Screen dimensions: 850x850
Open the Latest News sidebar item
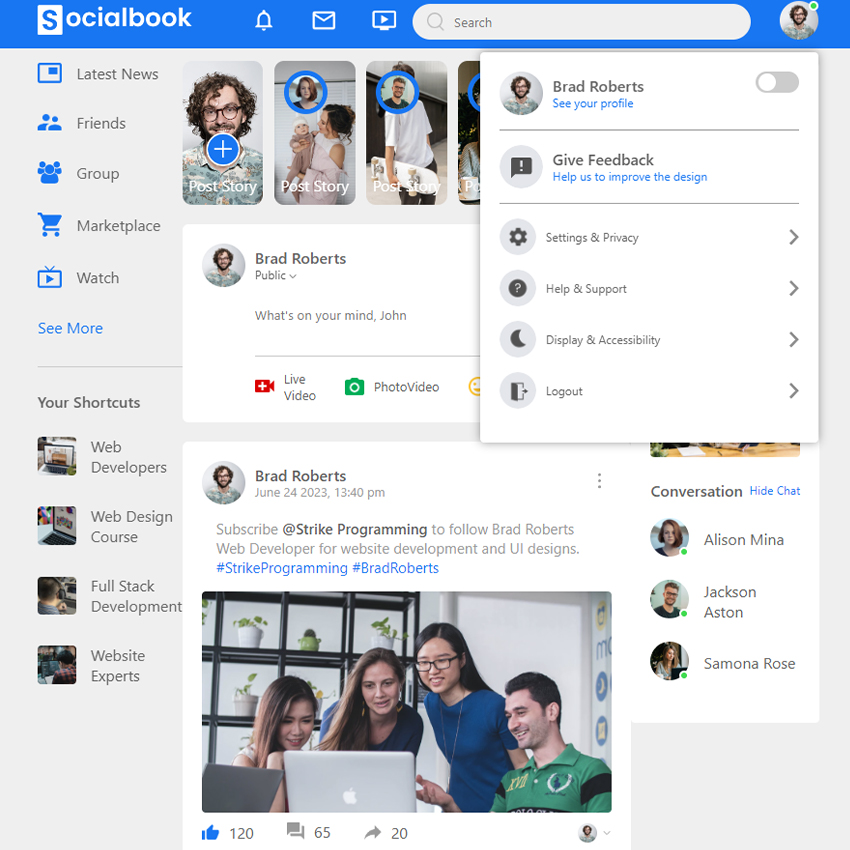(98, 73)
